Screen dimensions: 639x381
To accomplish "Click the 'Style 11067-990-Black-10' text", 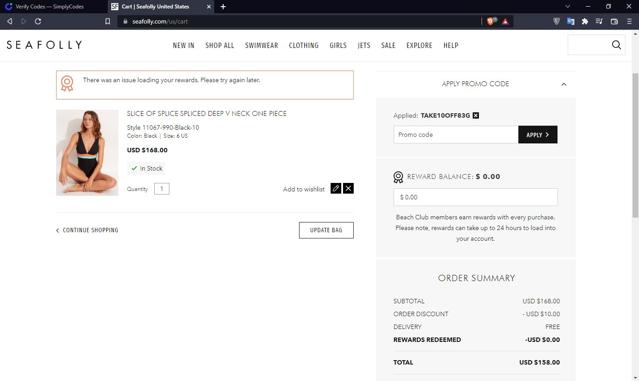I will (163, 128).
